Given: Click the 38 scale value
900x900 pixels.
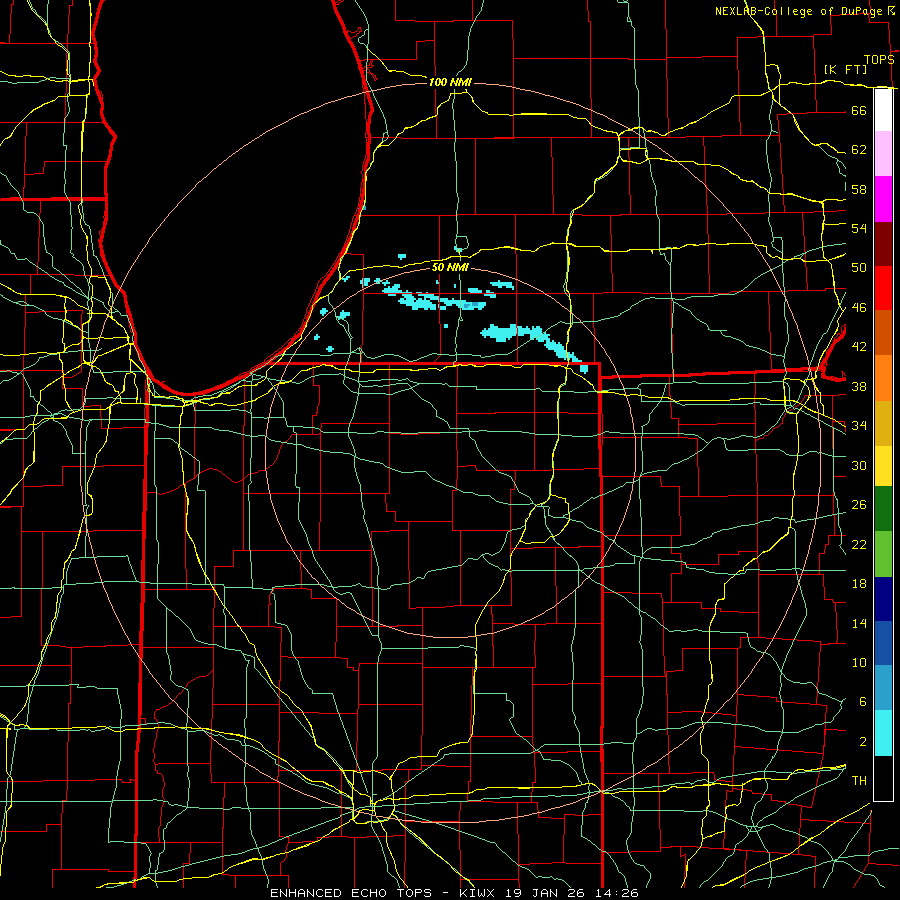Looking at the screenshot, I should (x=859, y=386).
